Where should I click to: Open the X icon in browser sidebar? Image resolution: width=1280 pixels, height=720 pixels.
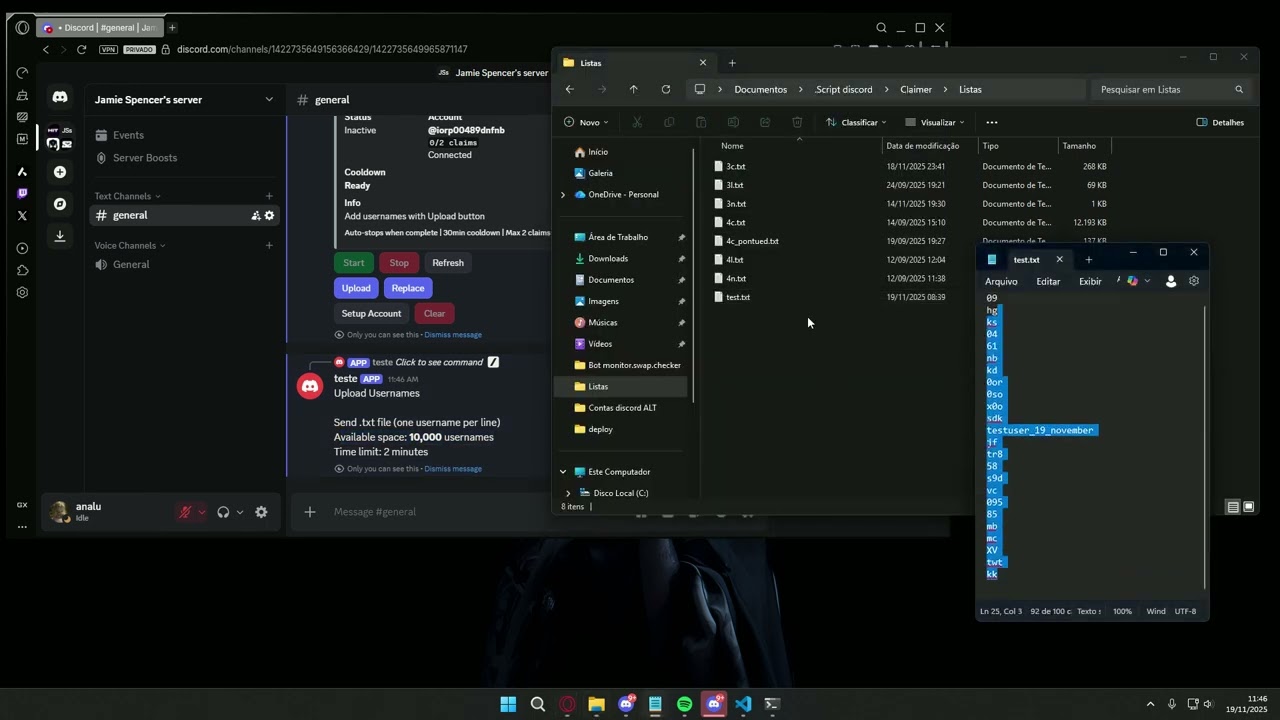tap(22, 215)
